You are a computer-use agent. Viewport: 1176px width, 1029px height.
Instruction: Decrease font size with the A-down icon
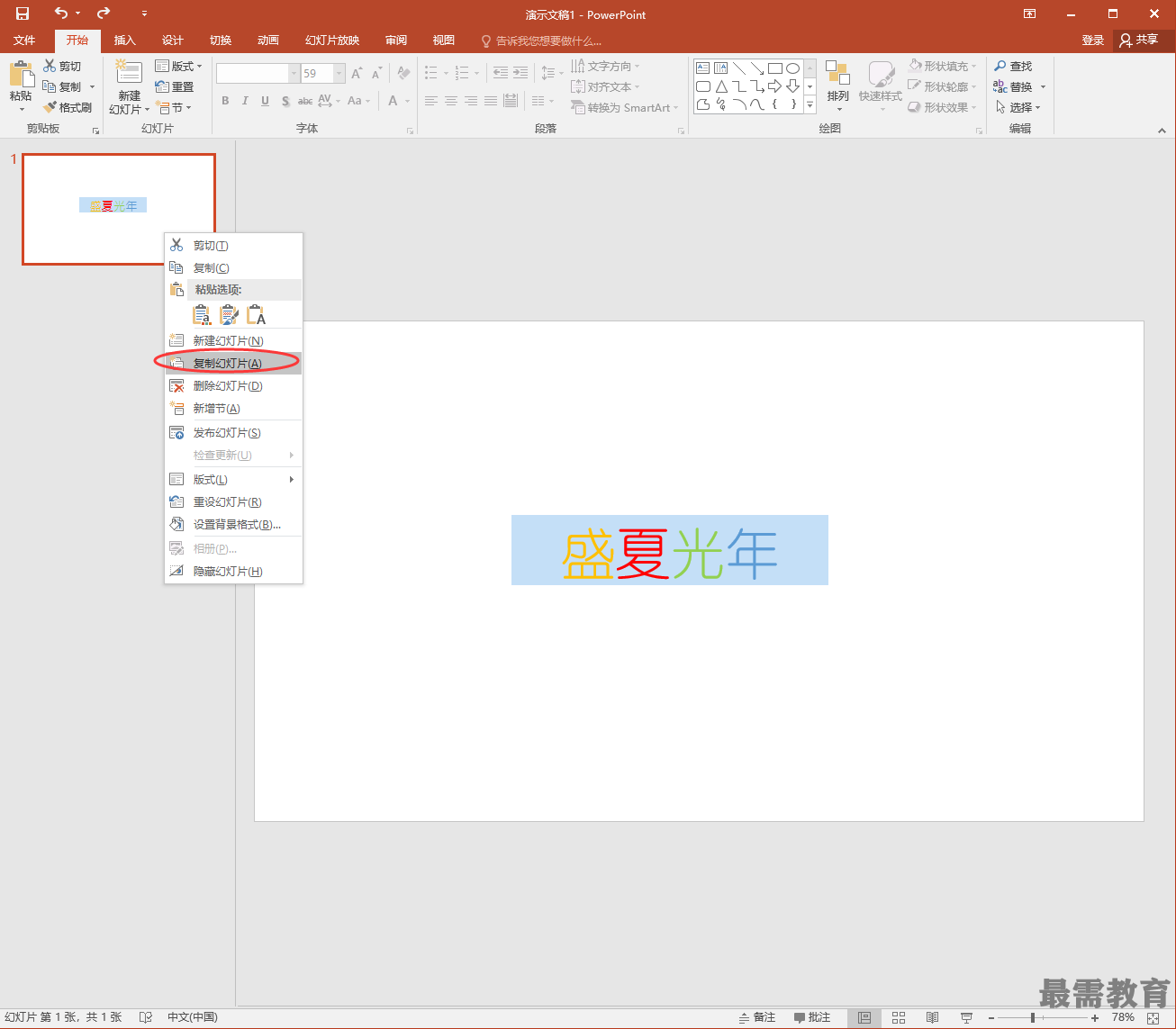click(376, 73)
